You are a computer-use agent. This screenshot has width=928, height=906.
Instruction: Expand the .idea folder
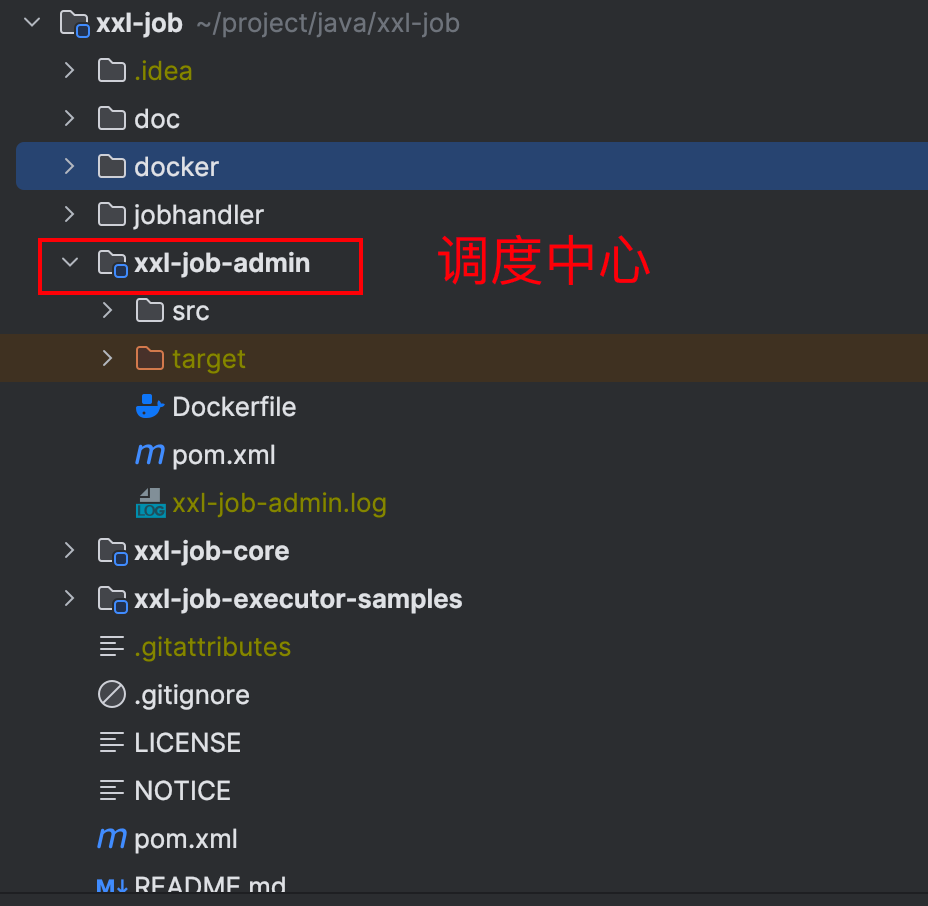(69, 70)
